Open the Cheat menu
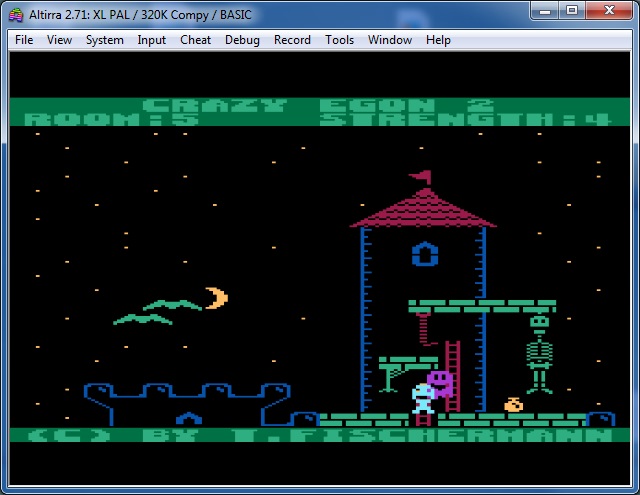 click(196, 40)
